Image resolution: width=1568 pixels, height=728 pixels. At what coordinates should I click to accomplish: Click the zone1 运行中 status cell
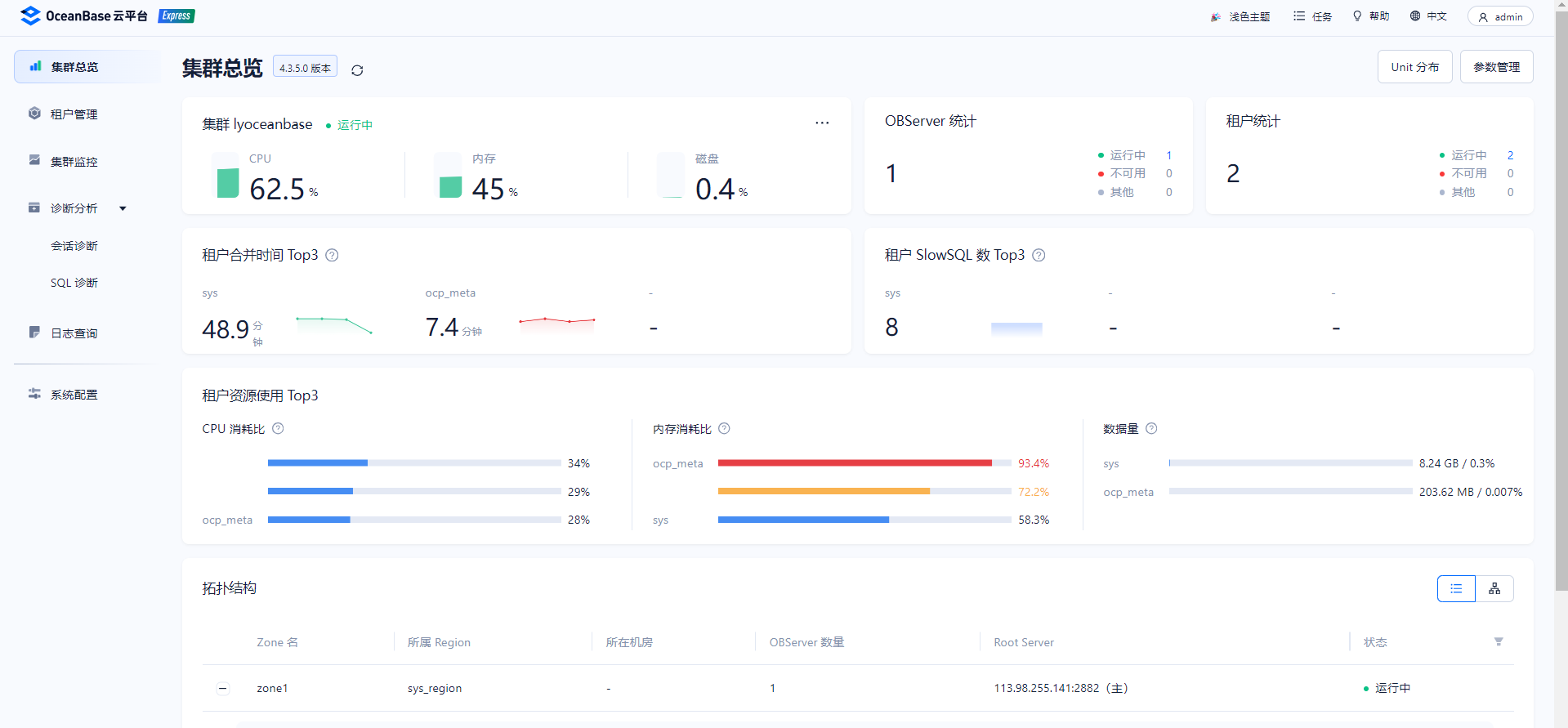pyautogui.click(x=1387, y=688)
